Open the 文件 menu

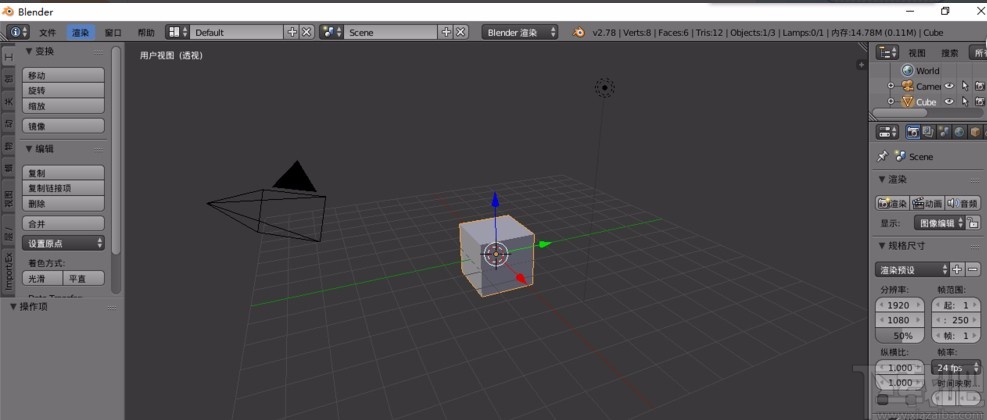click(x=47, y=33)
